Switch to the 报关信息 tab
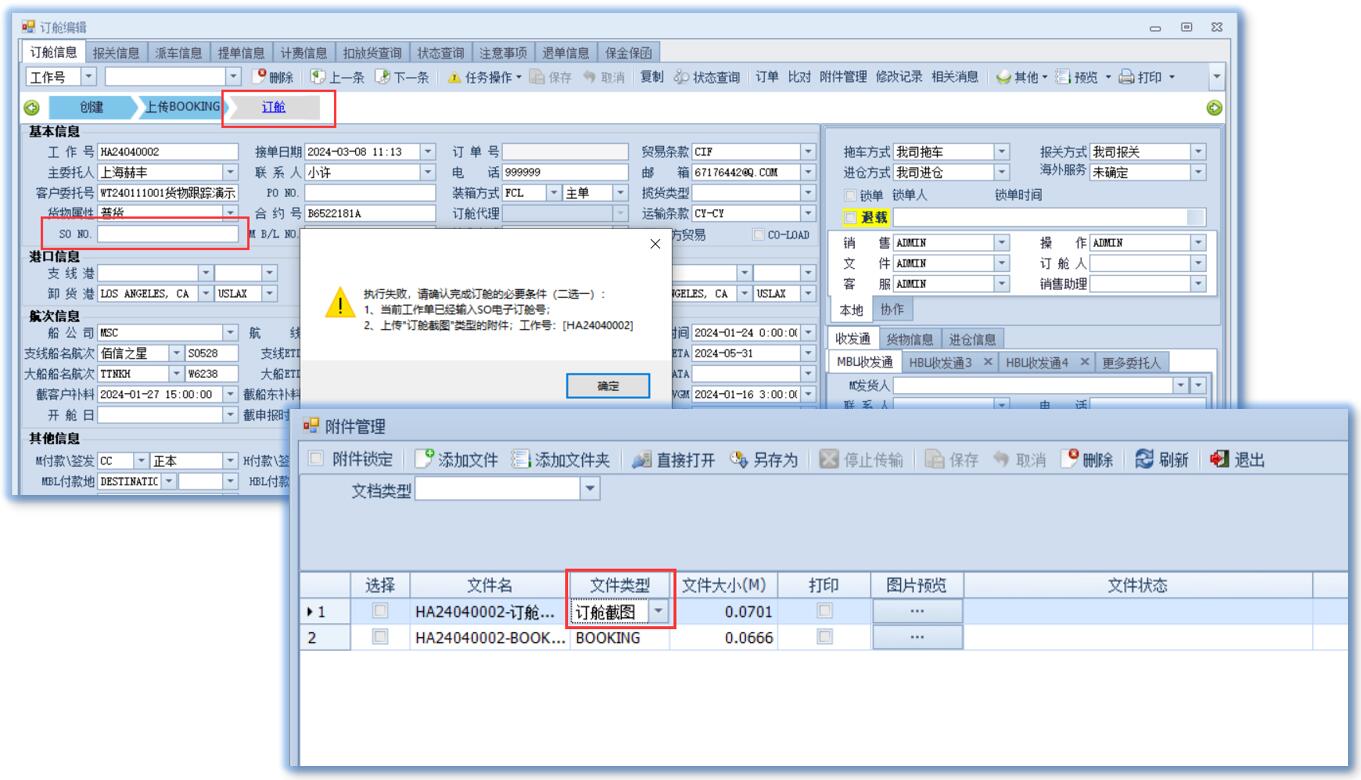This screenshot has height=780, width=1361. click(117, 53)
